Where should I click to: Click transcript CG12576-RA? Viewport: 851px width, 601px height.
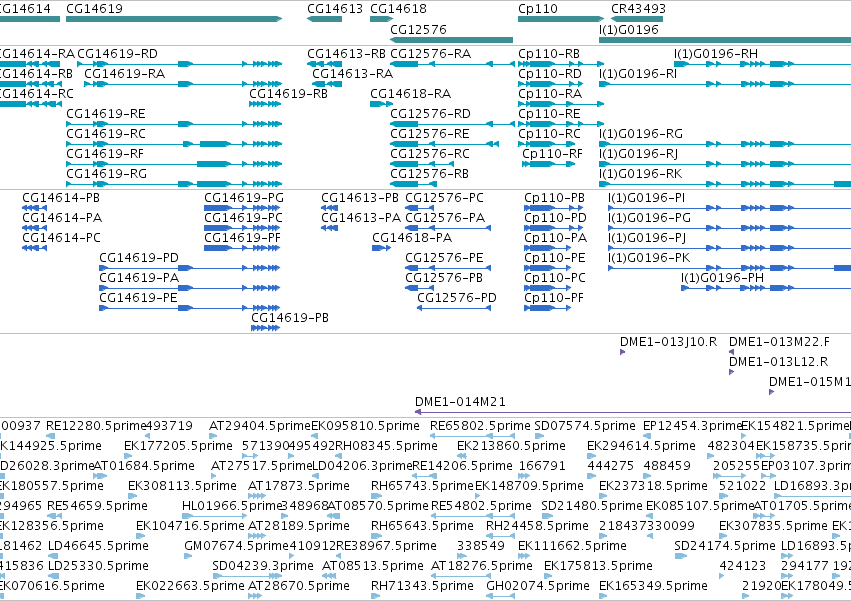tap(430, 54)
